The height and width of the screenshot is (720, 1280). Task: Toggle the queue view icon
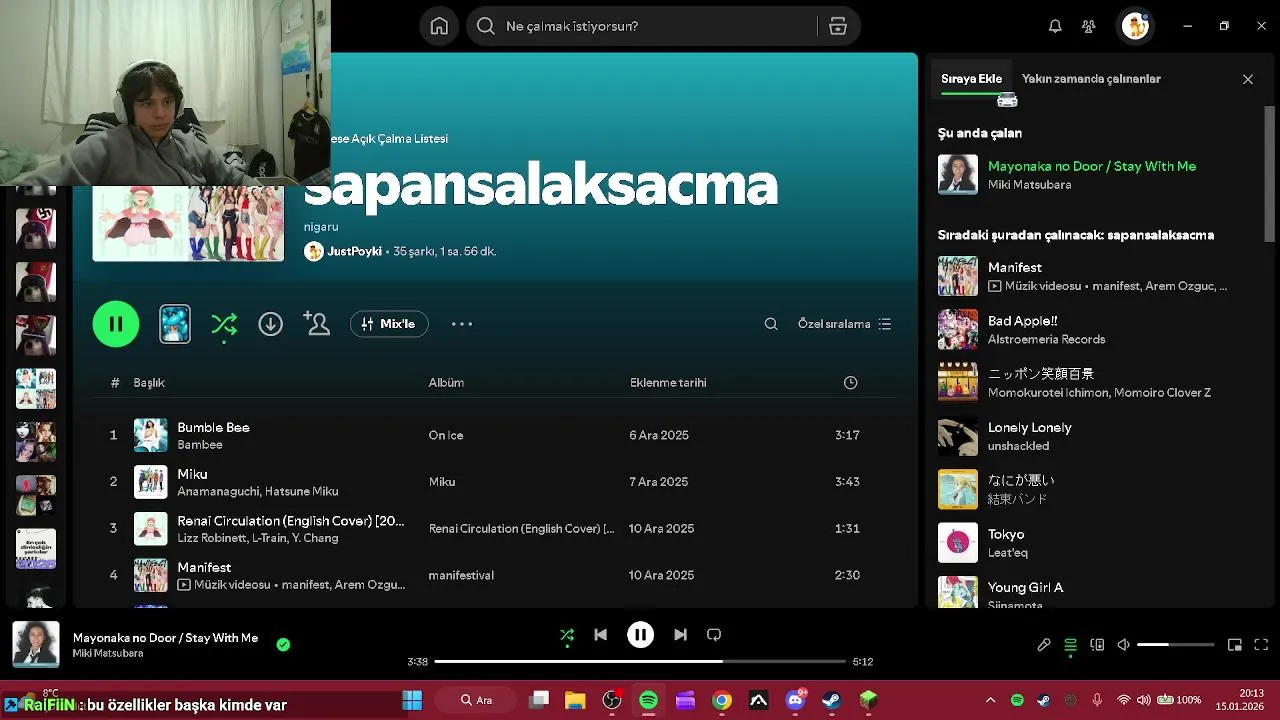(x=1070, y=645)
